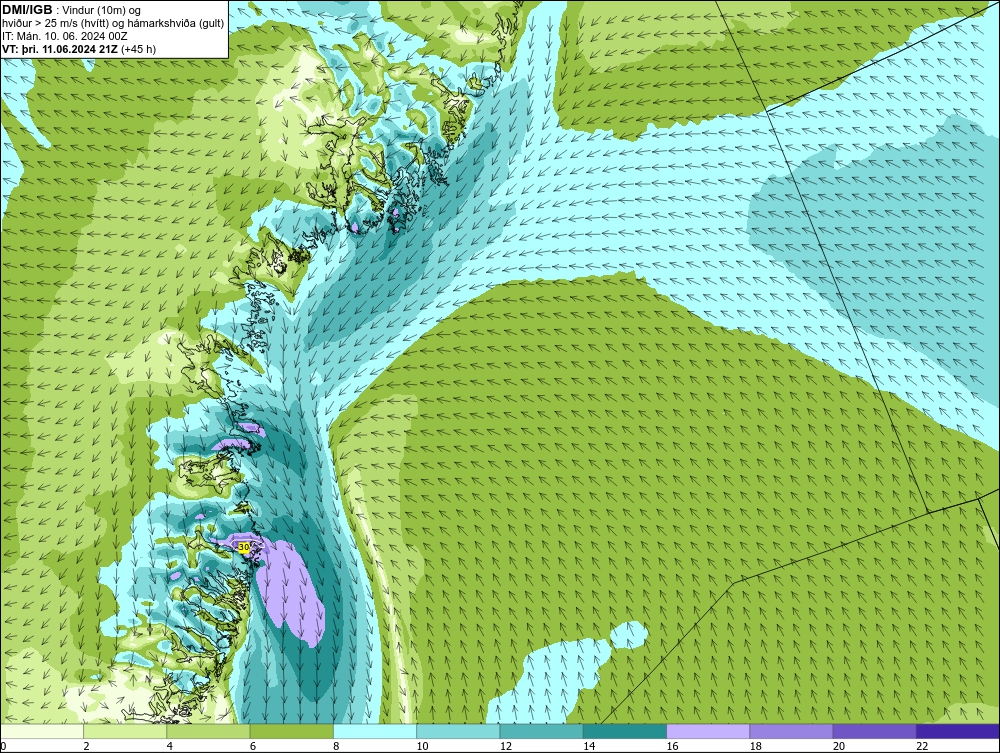The width and height of the screenshot is (1000, 753).
Task: Click the 0–2 m/s palest legend swatch
Action: (41, 731)
